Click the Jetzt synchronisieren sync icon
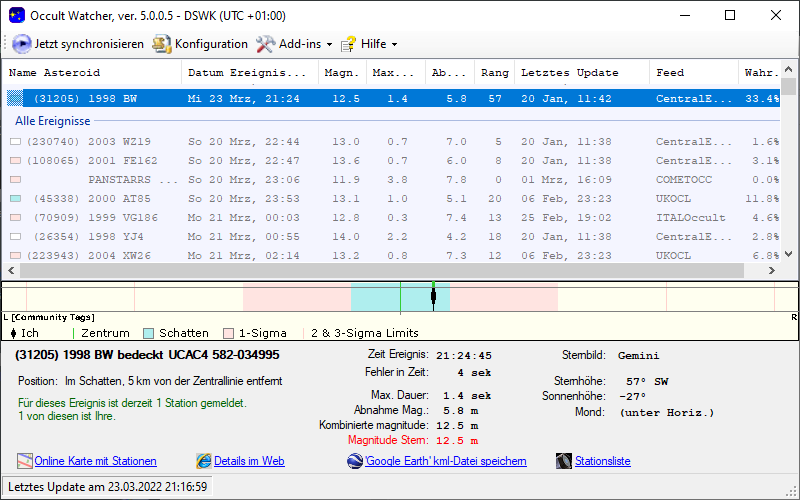 point(21,44)
